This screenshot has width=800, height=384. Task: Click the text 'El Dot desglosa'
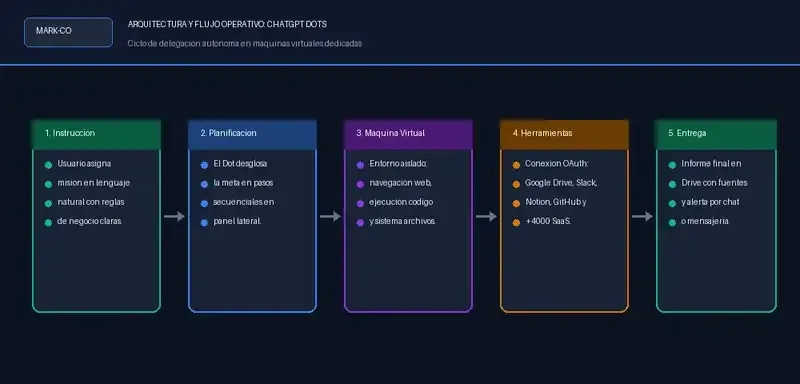point(240,164)
